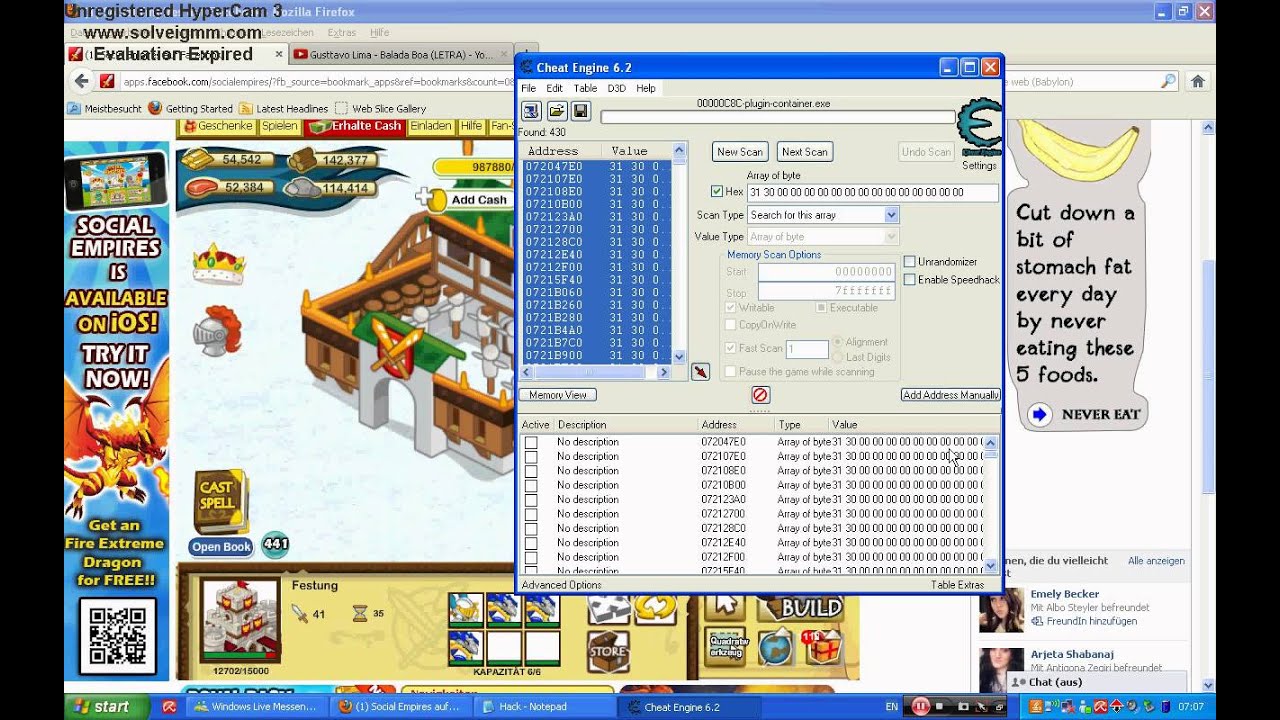Viewport: 1280px width, 720px height.
Task: Select the Festung castle thumbnail
Action: (x=240, y=618)
